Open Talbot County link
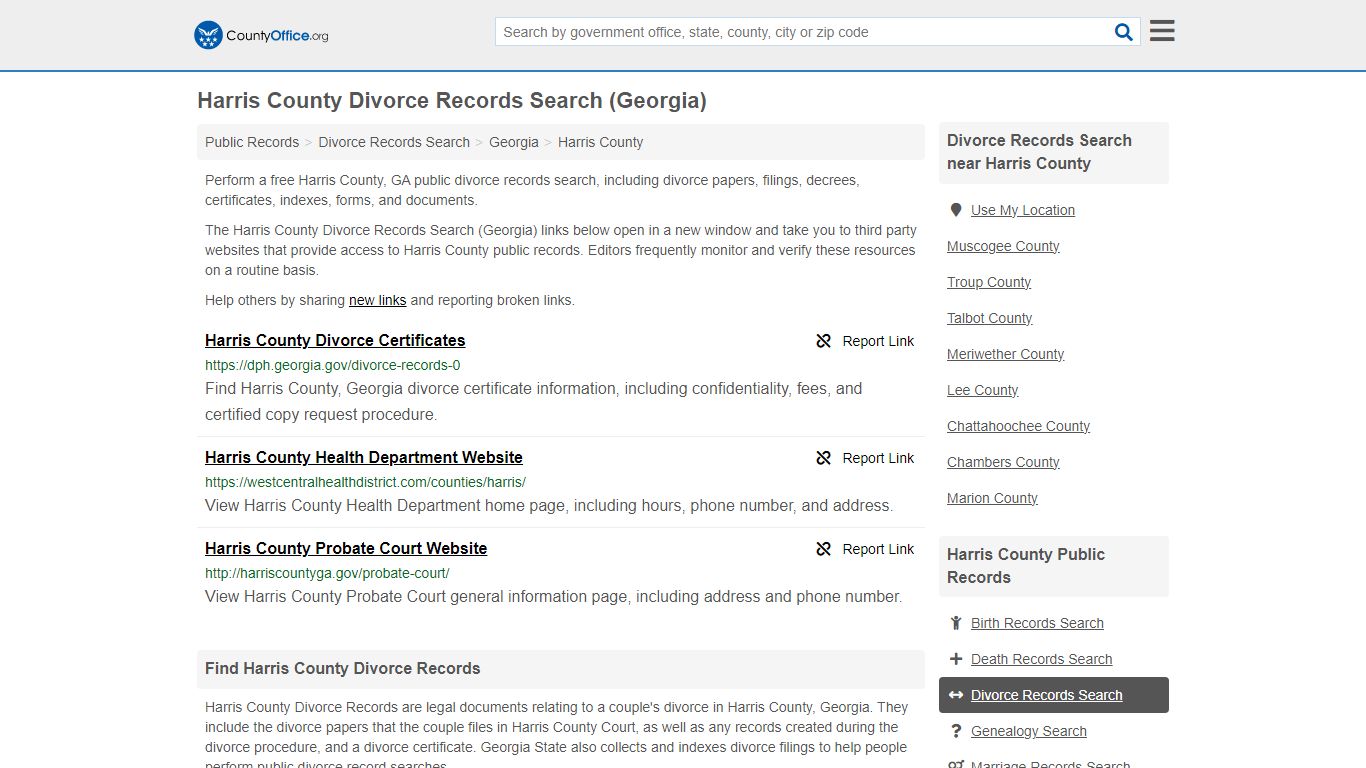The width and height of the screenshot is (1366, 768). point(989,318)
